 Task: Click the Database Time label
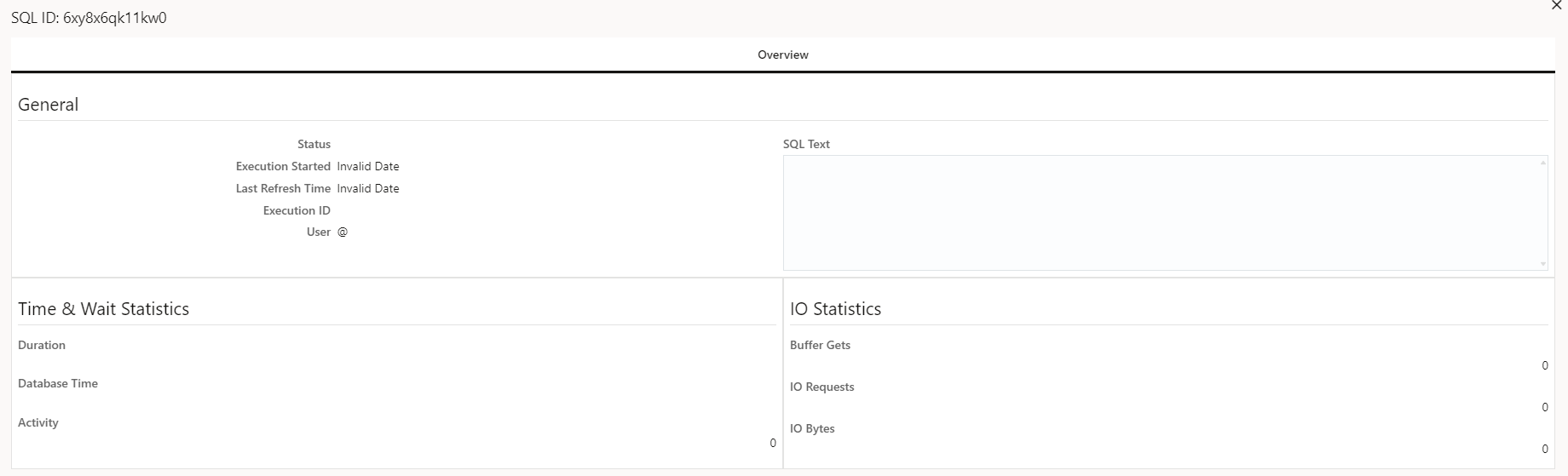click(58, 383)
